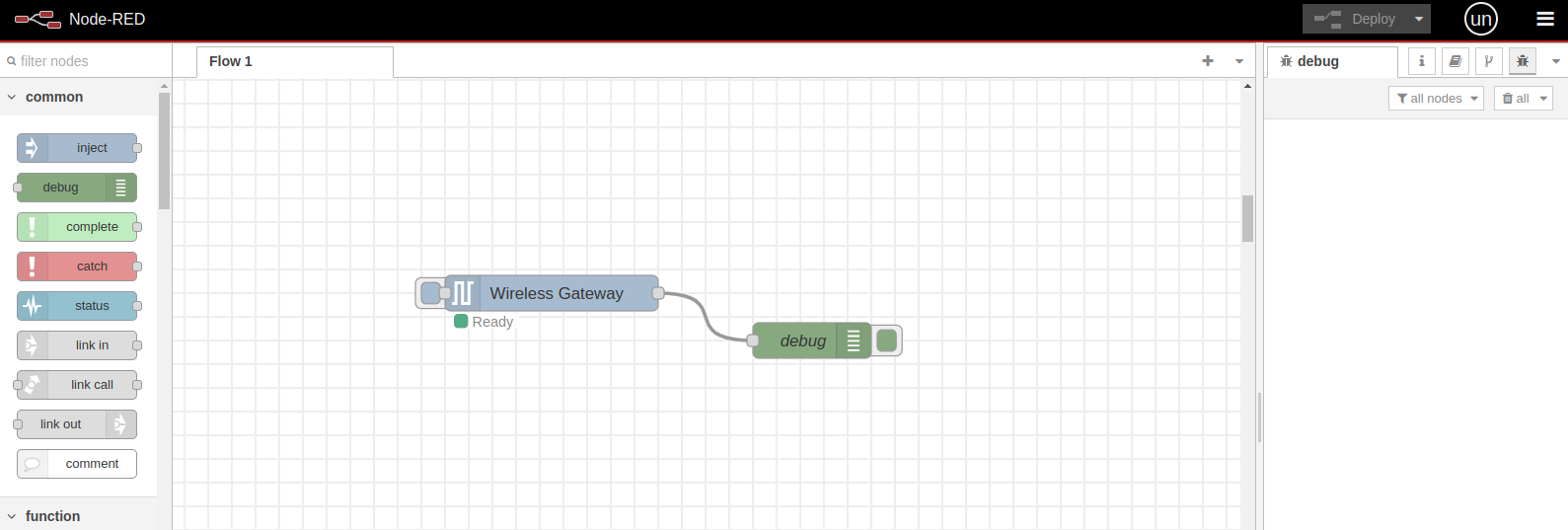Clear all debug messages button
Image resolution: width=1568 pixels, height=530 pixels.
tap(1516, 98)
